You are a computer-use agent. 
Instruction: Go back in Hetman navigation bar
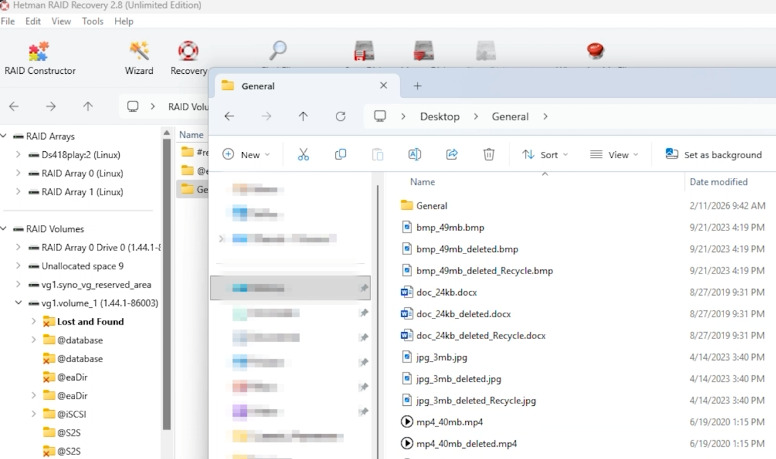pos(14,106)
